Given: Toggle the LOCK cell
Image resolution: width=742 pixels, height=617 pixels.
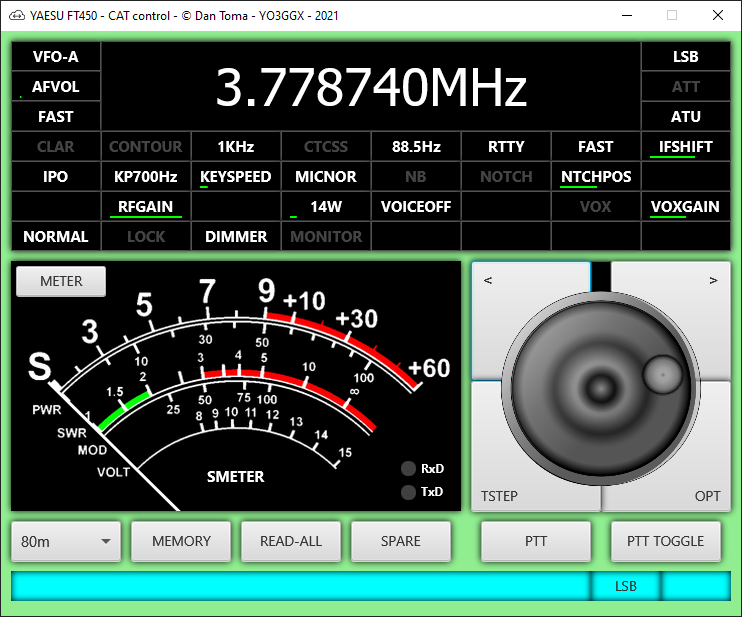Looking at the screenshot, I should (146, 236).
